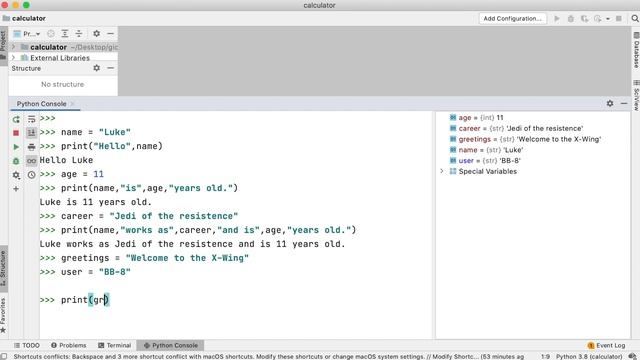Expand External Libraries node
Screen dimensions: 640x360
pyautogui.click(x=13, y=58)
